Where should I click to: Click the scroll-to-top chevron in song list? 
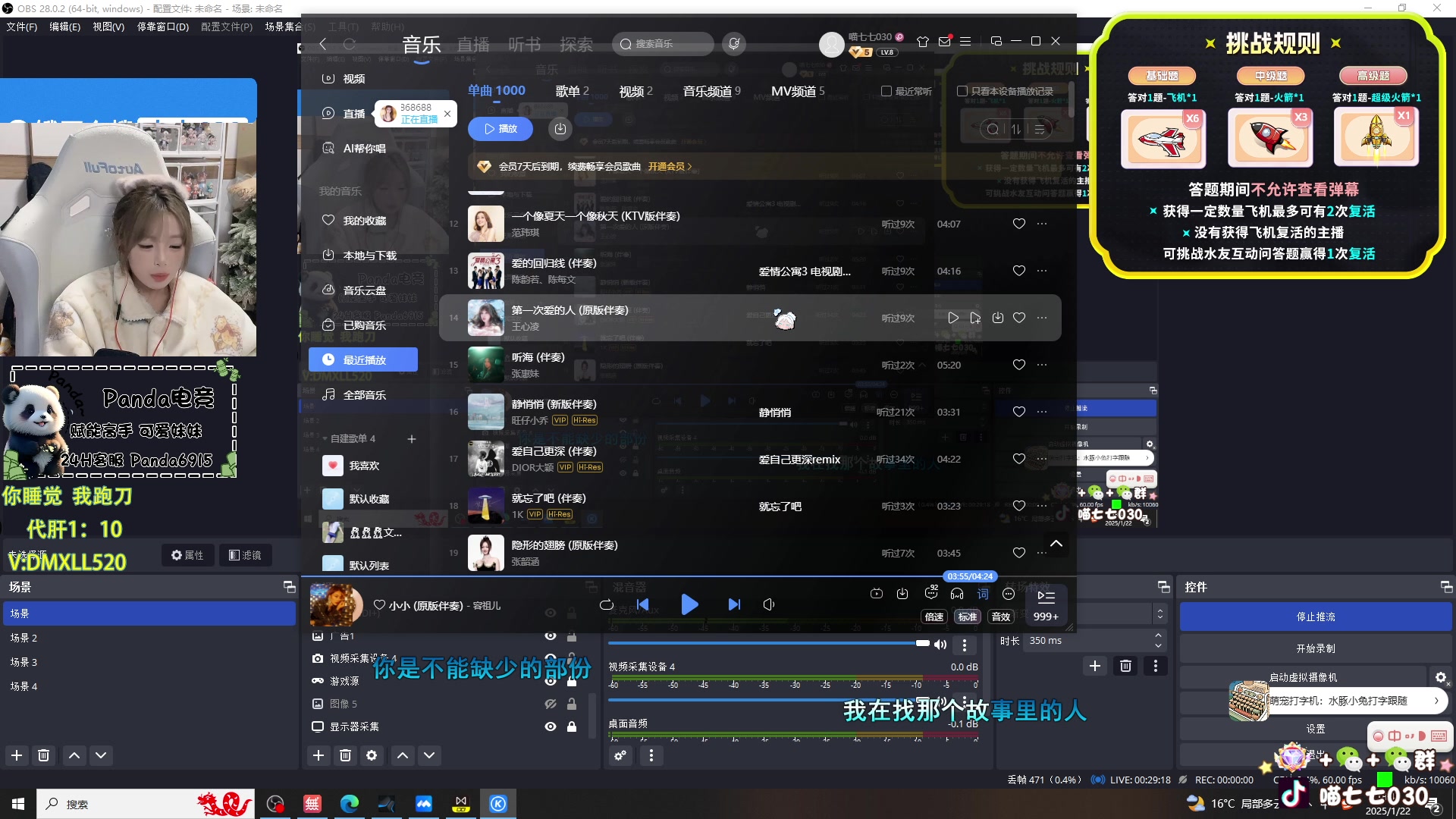coord(1056,544)
